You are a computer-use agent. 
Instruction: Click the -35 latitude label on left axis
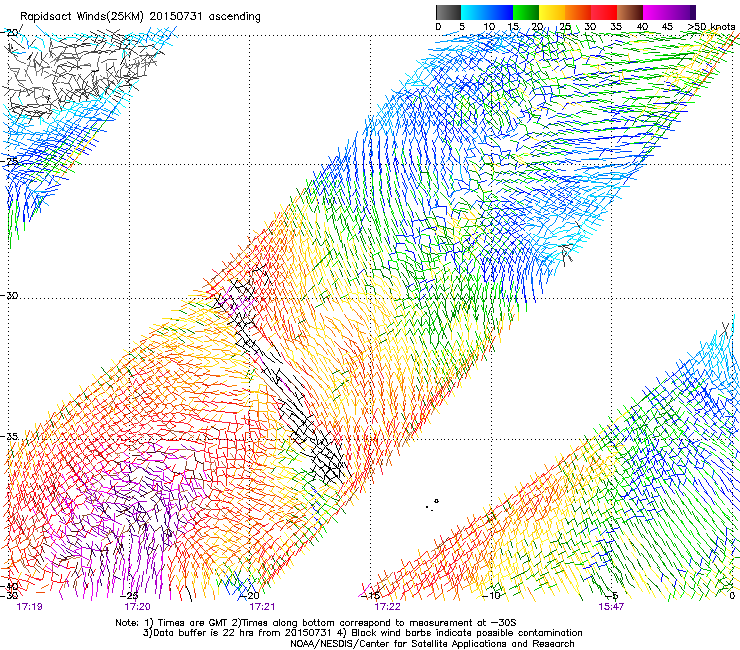pyautogui.click(x=11, y=436)
